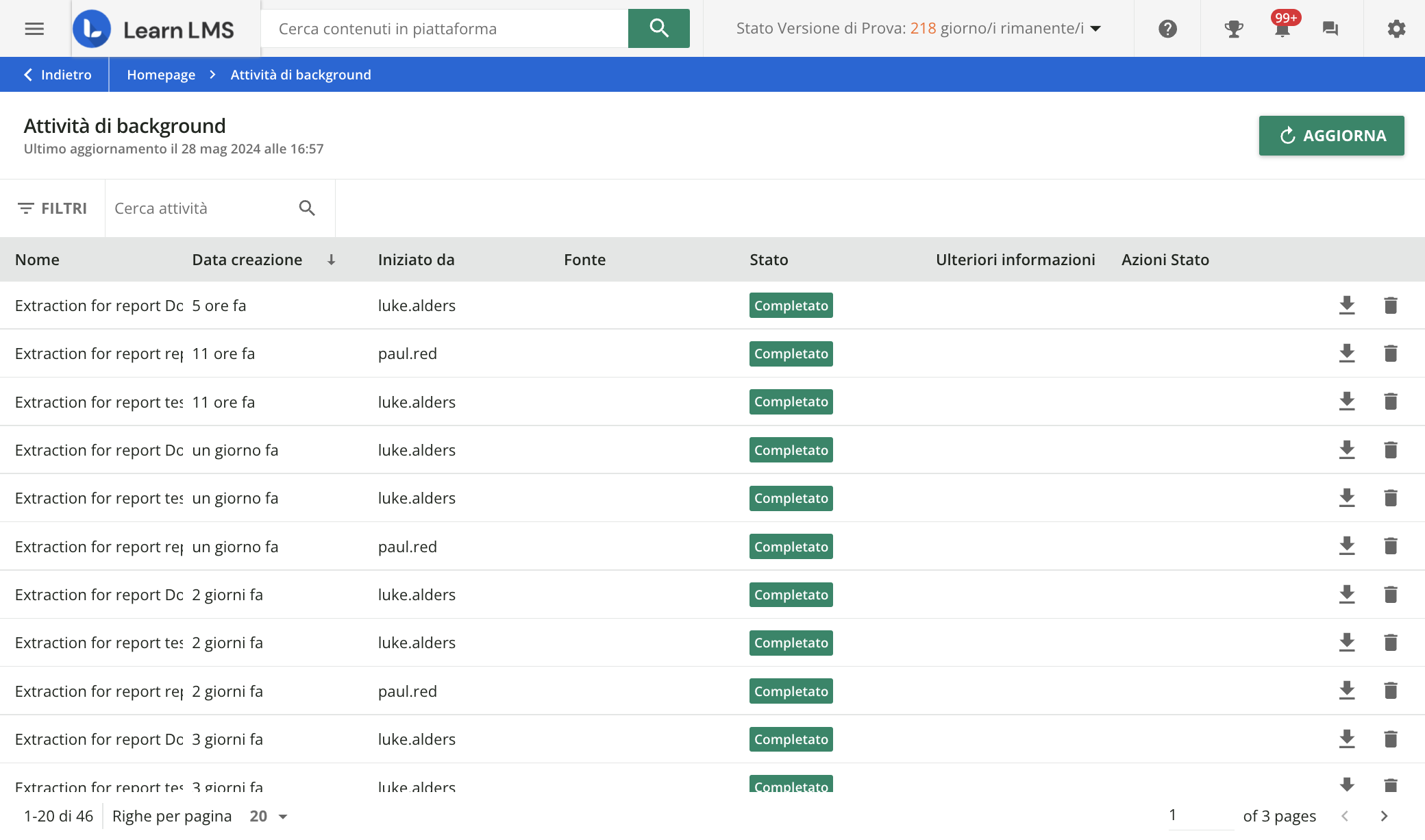Download report Dc extraction from 3 giorni fa
1425x840 pixels.
click(1347, 739)
